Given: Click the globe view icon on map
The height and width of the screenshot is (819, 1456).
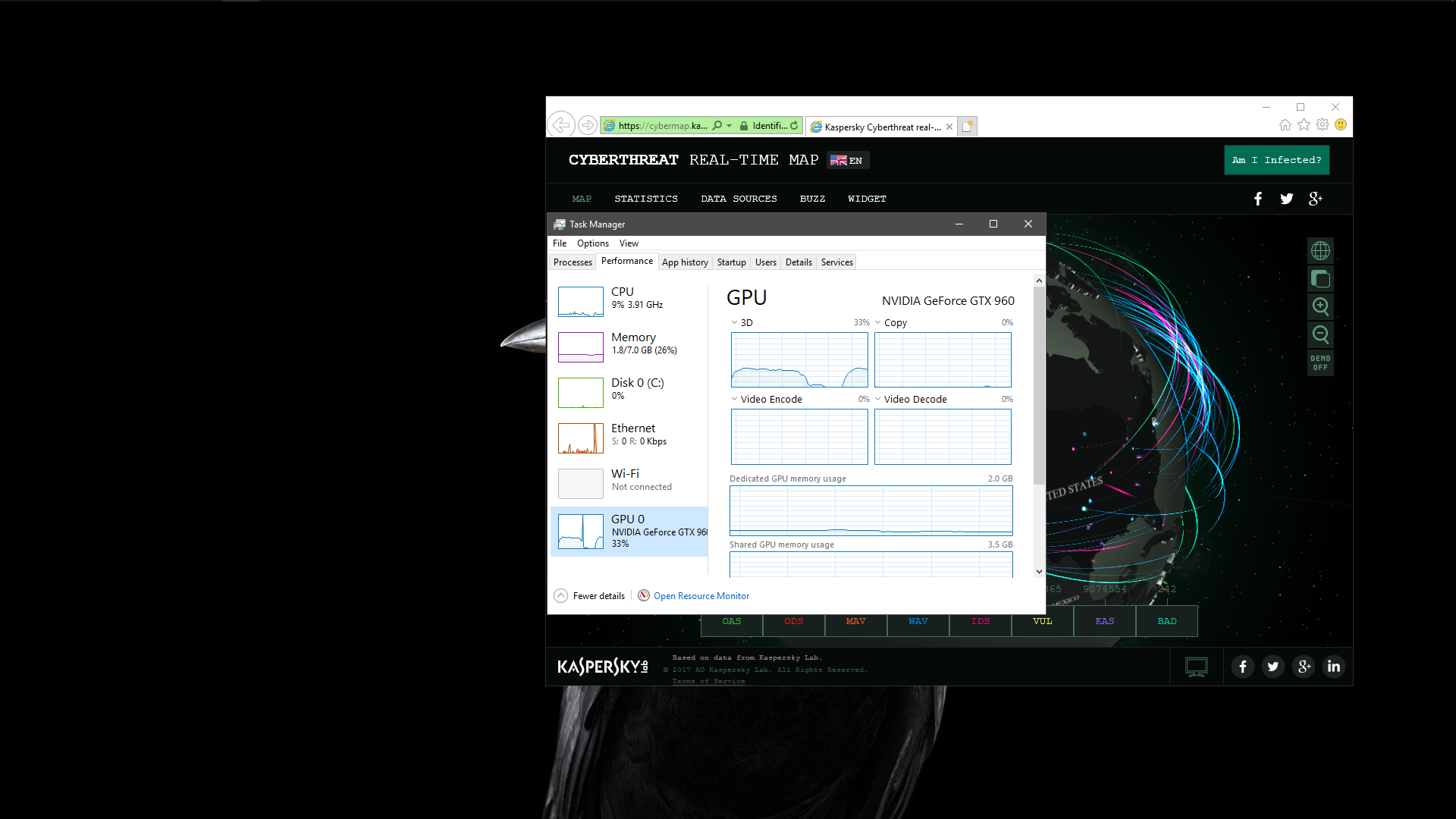Looking at the screenshot, I should (x=1320, y=251).
